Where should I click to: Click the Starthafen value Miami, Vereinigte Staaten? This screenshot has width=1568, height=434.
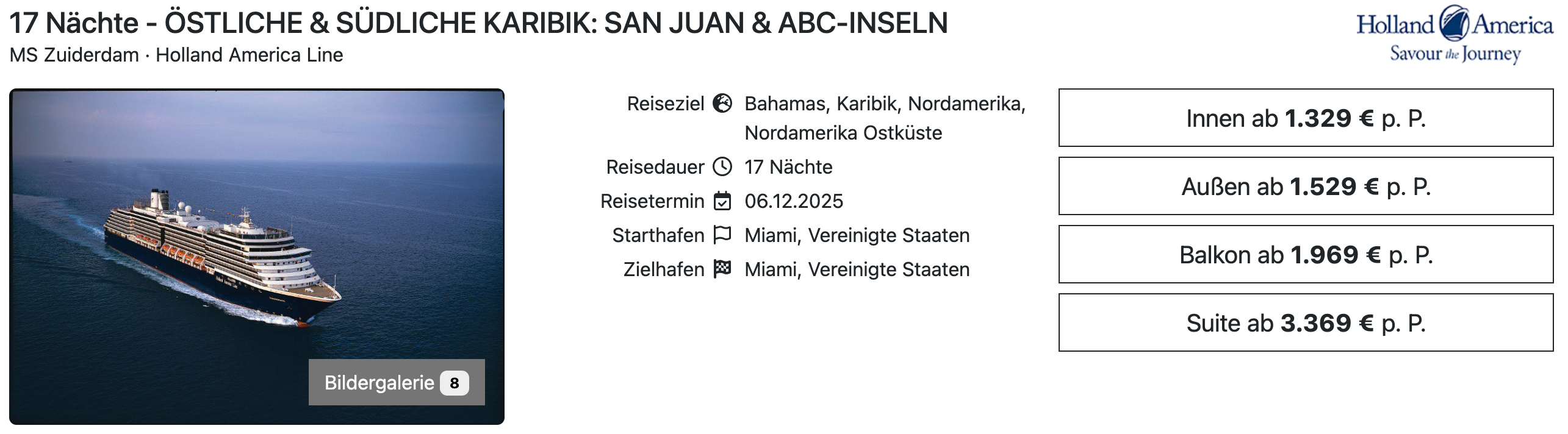[857, 235]
